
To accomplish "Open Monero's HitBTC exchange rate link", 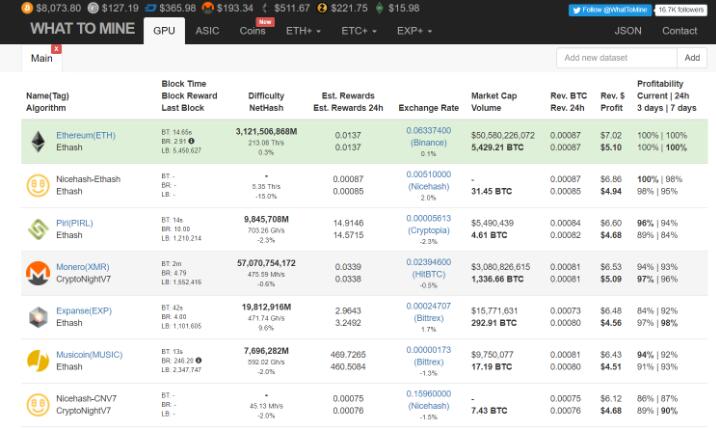I will 428,268.
